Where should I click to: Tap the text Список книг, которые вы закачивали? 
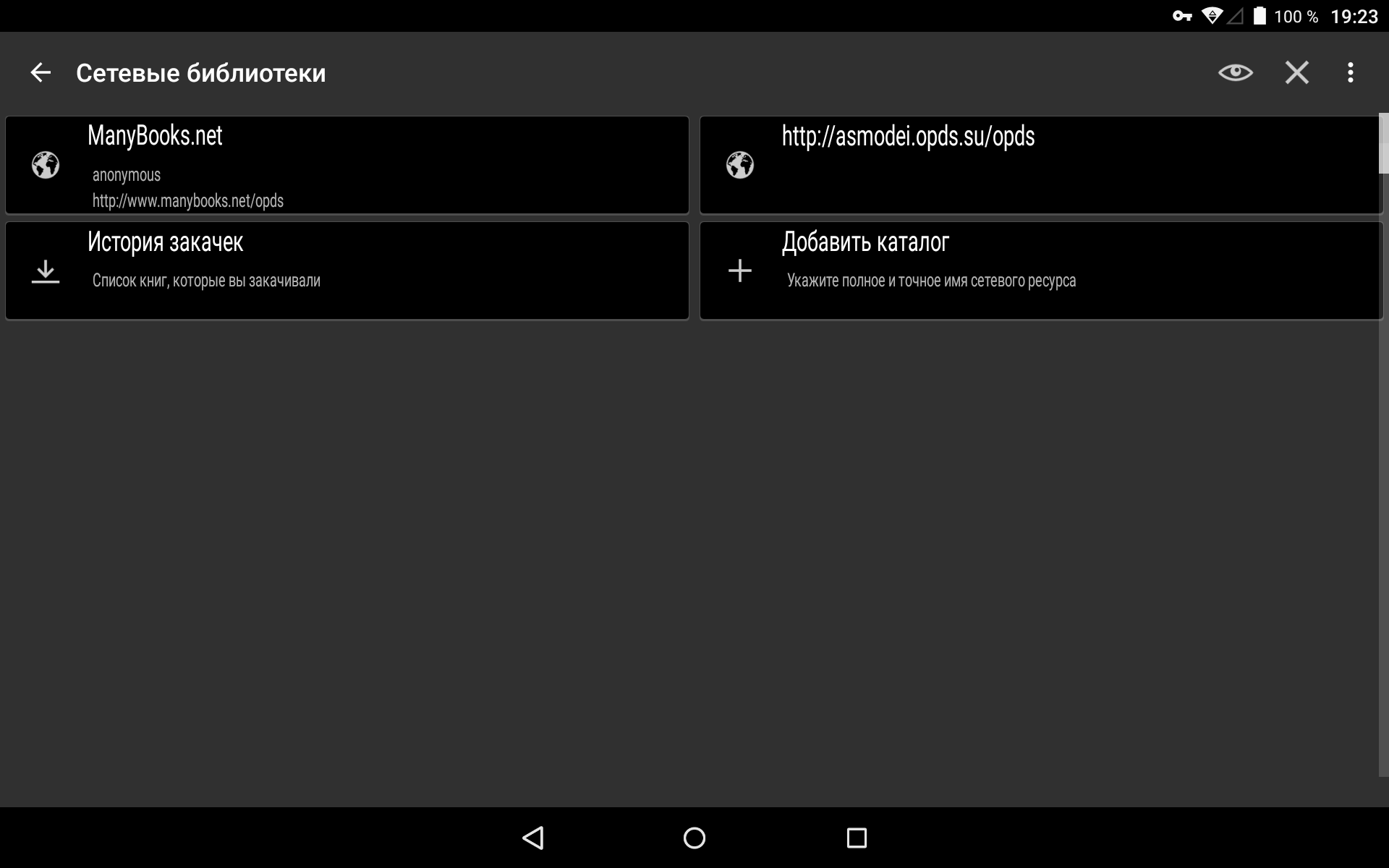coord(206,281)
